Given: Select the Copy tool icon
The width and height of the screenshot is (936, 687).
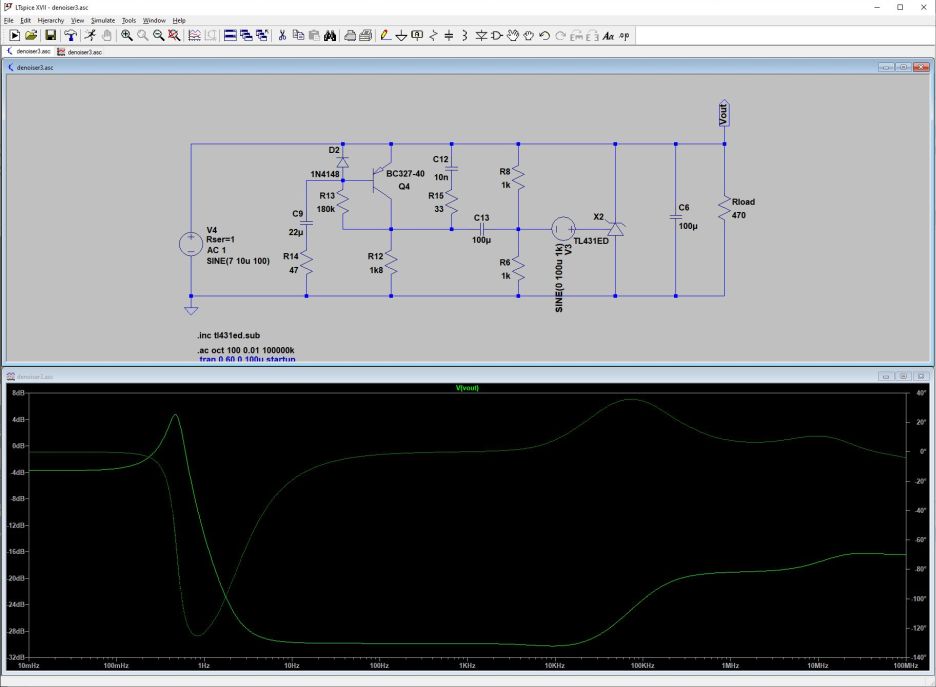Looking at the screenshot, I should click(x=298, y=36).
